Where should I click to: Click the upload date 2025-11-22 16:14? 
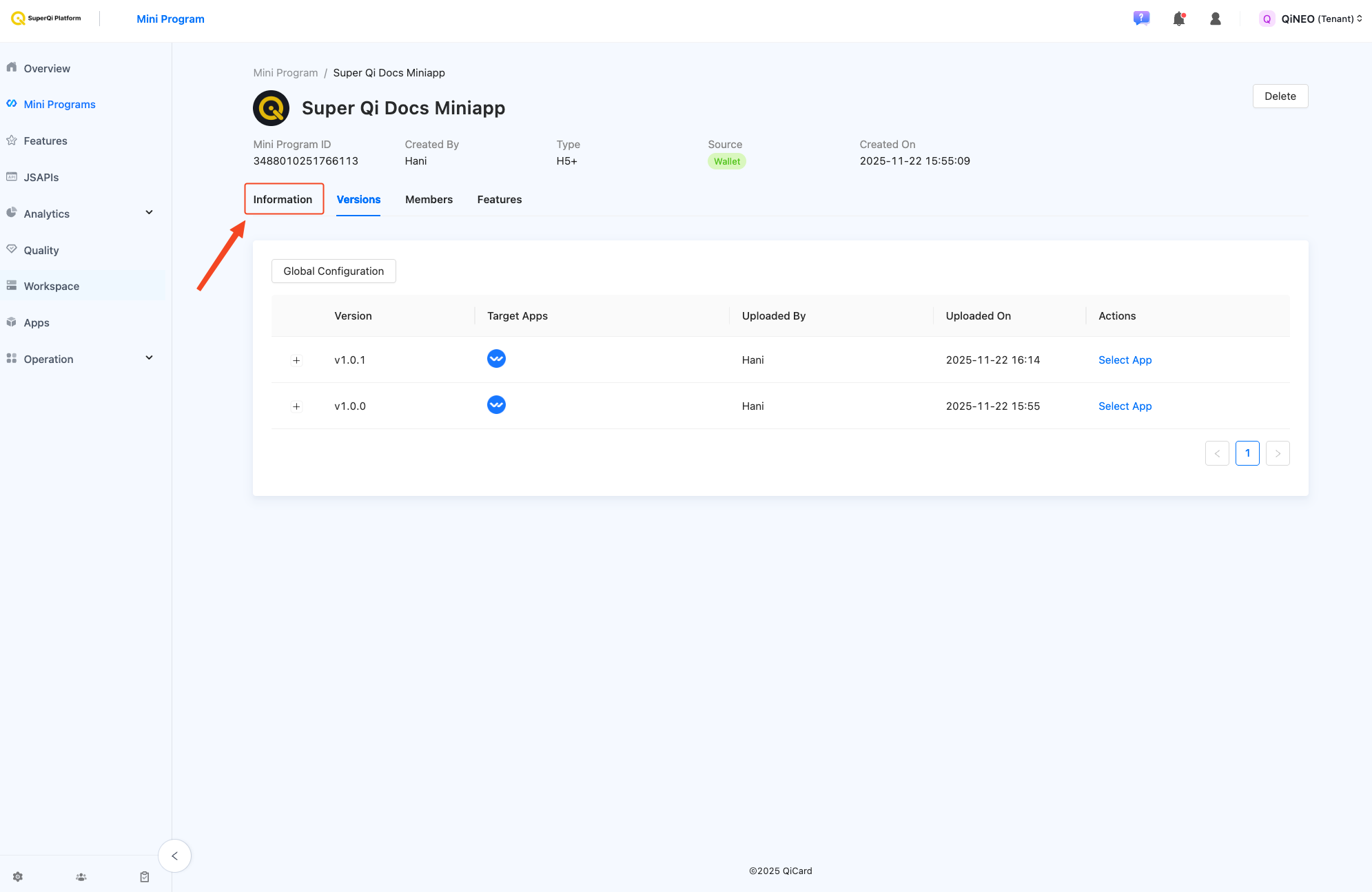pos(993,360)
